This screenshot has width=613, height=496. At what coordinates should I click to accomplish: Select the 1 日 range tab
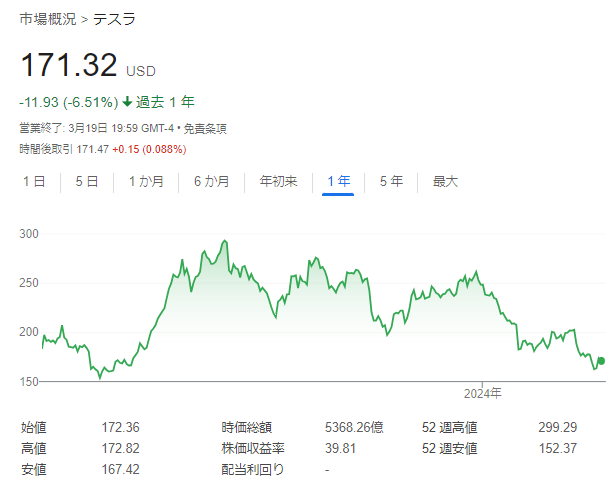coord(34,181)
